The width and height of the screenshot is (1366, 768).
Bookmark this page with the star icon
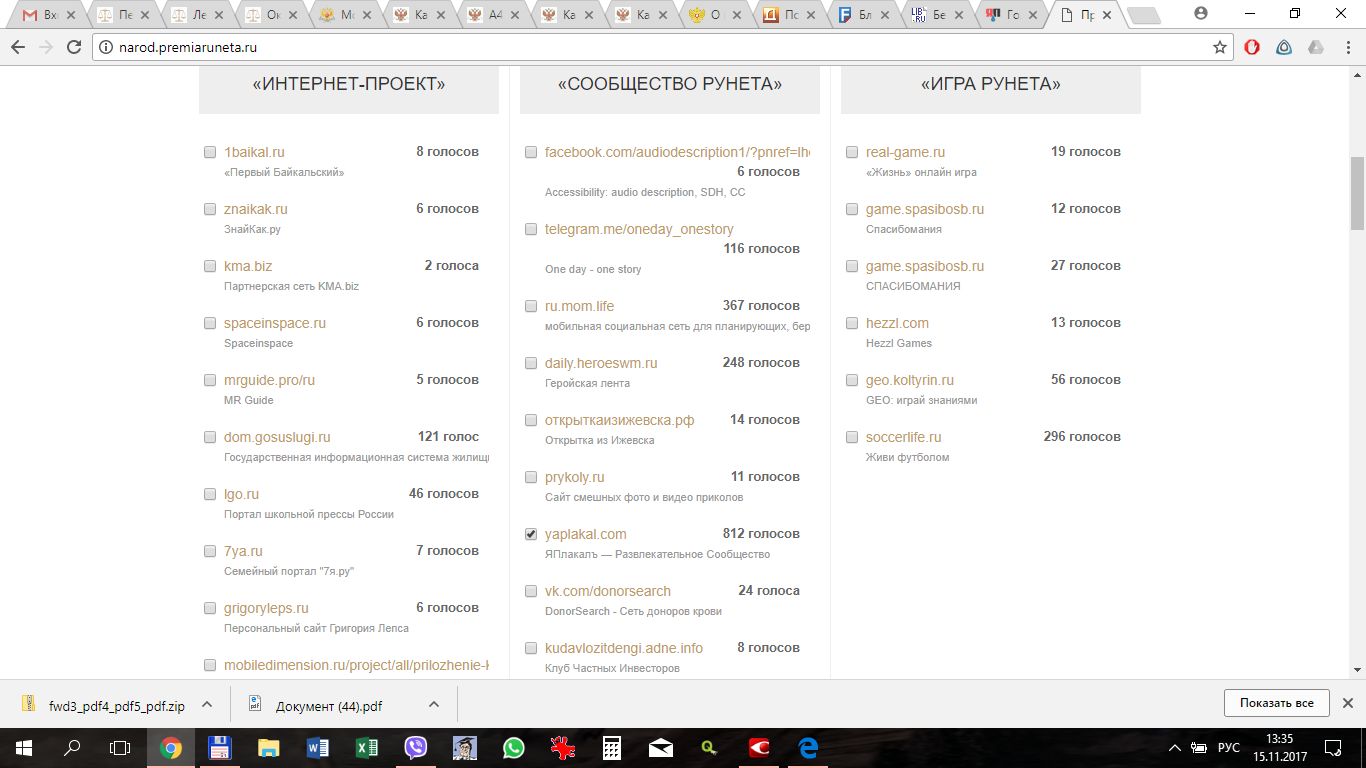[1219, 47]
